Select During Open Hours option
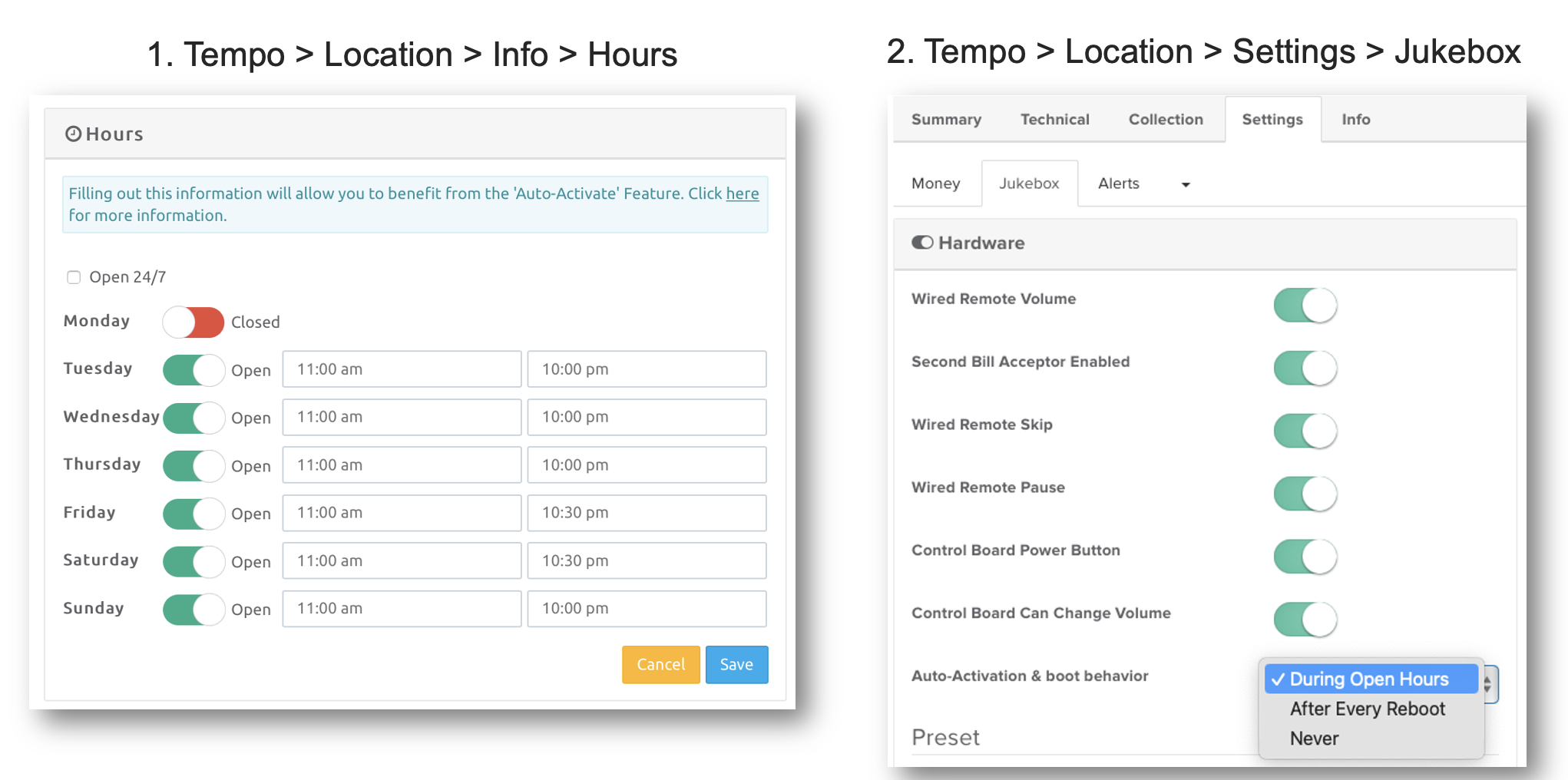This screenshot has height=780, width=1568. click(1368, 679)
